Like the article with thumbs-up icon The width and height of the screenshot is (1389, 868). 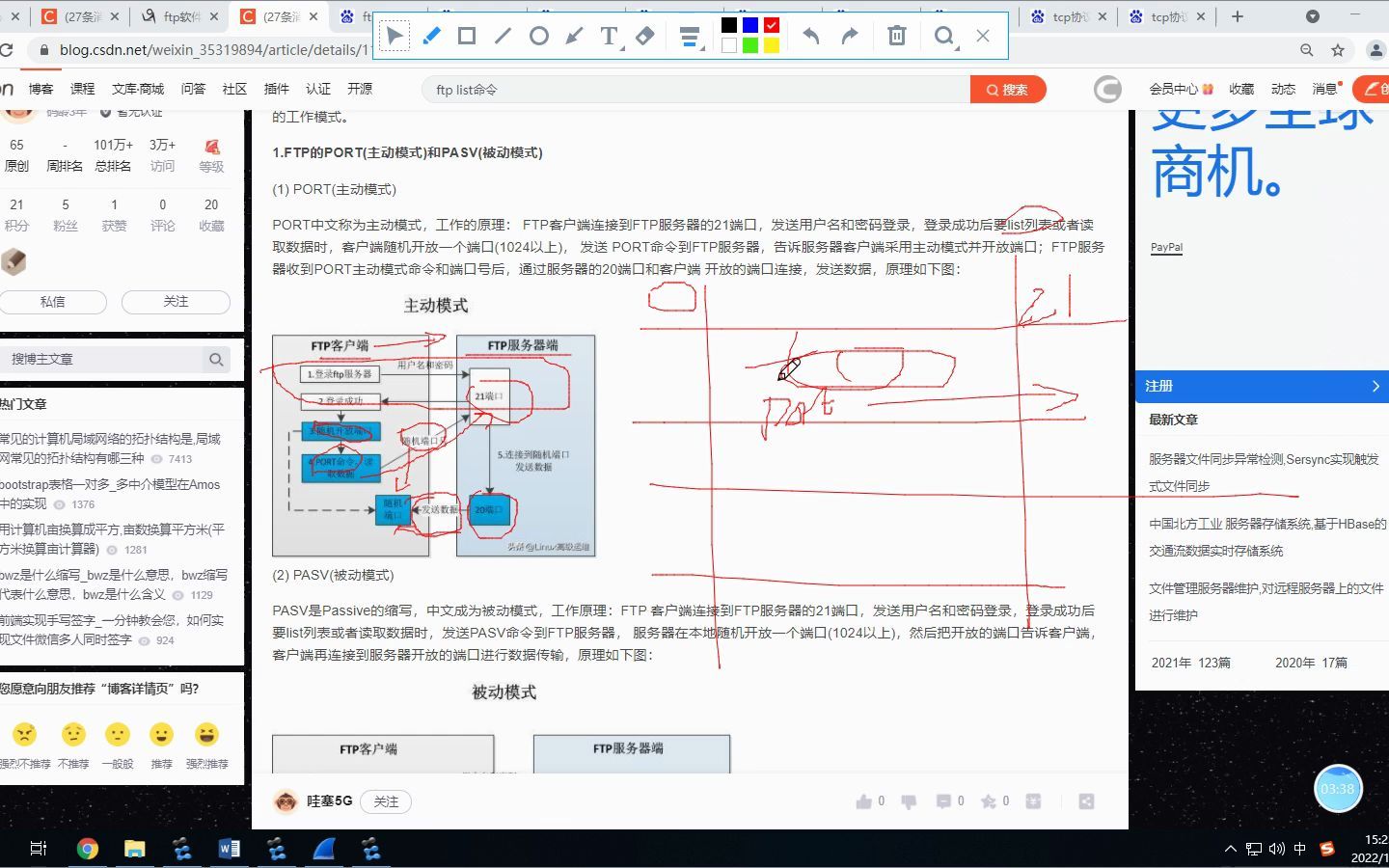pos(864,801)
